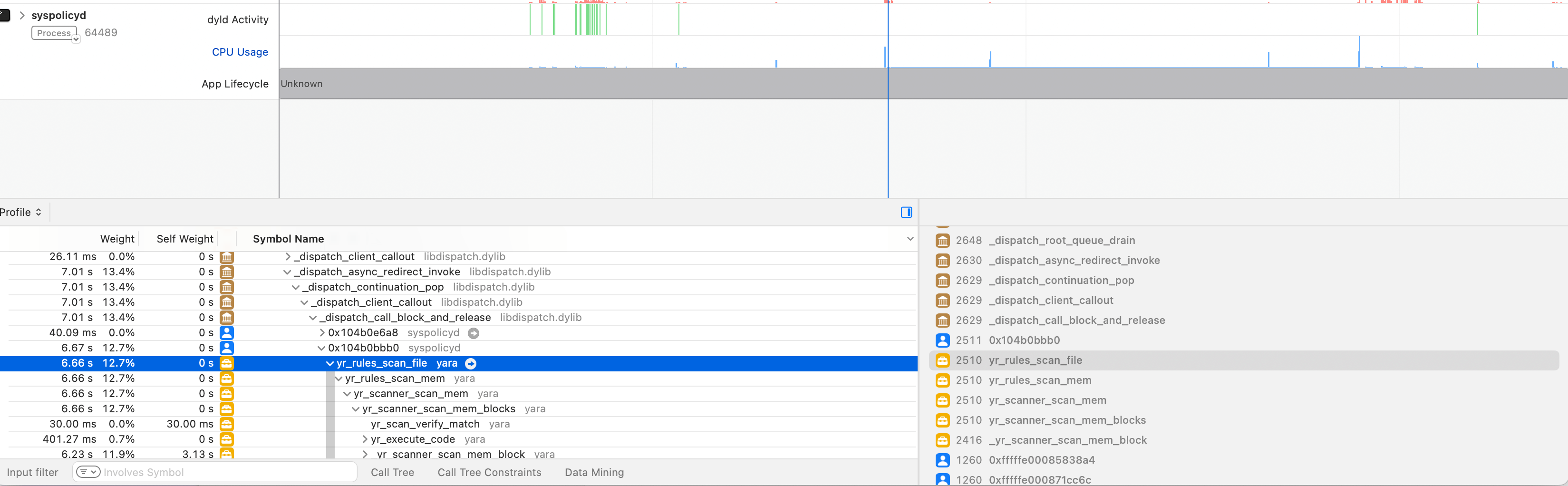Sort by Self Weight column header
Image resolution: width=1568 pixels, height=486 pixels.
184,239
